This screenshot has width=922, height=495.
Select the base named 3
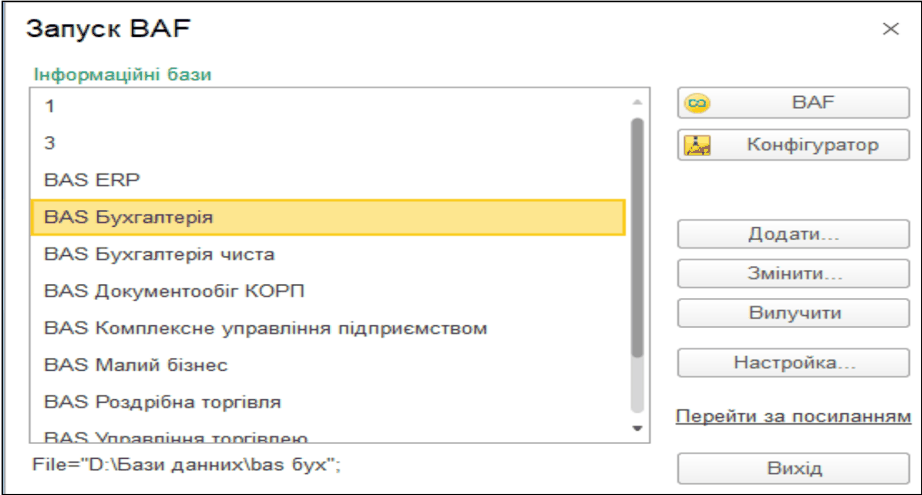tap(328, 143)
